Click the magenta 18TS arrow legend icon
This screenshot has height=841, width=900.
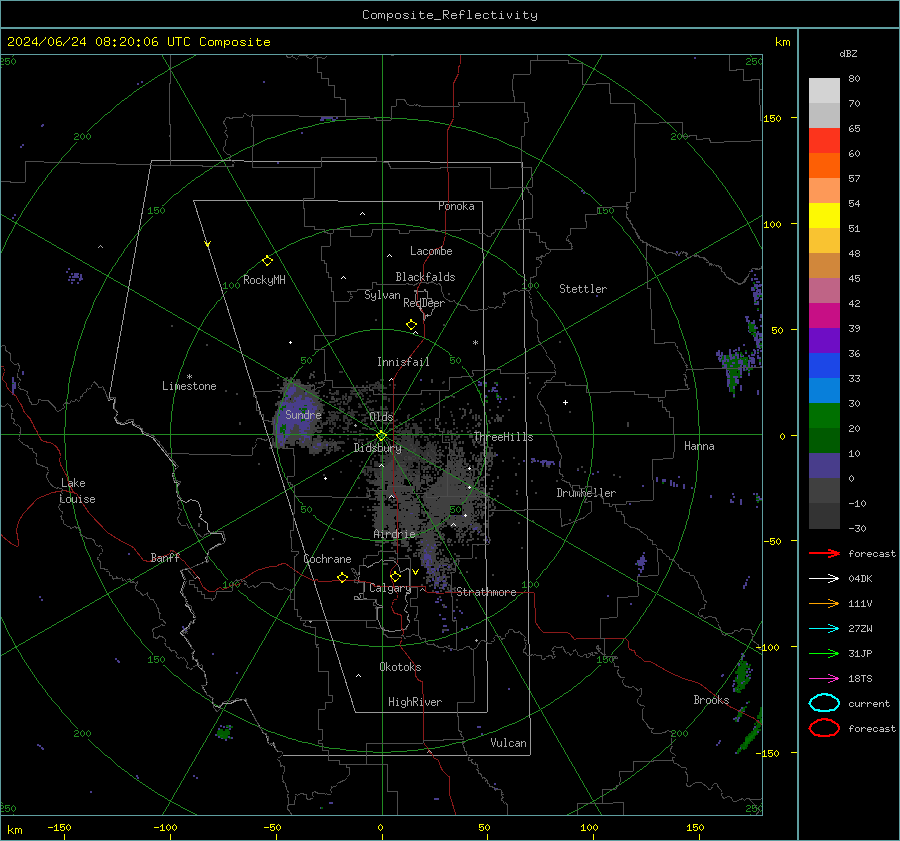824,679
